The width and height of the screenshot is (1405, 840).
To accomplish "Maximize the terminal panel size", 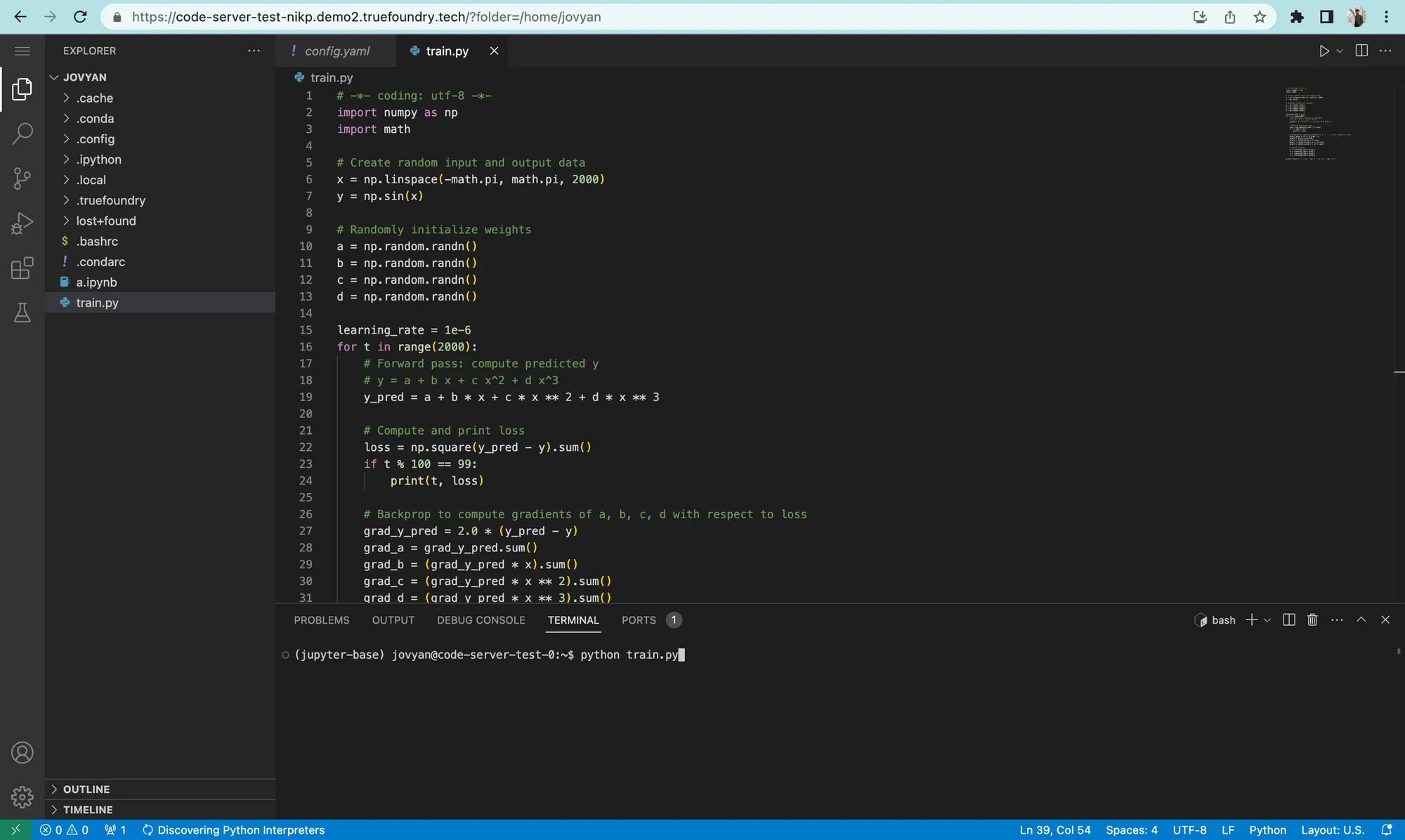I will [x=1361, y=619].
